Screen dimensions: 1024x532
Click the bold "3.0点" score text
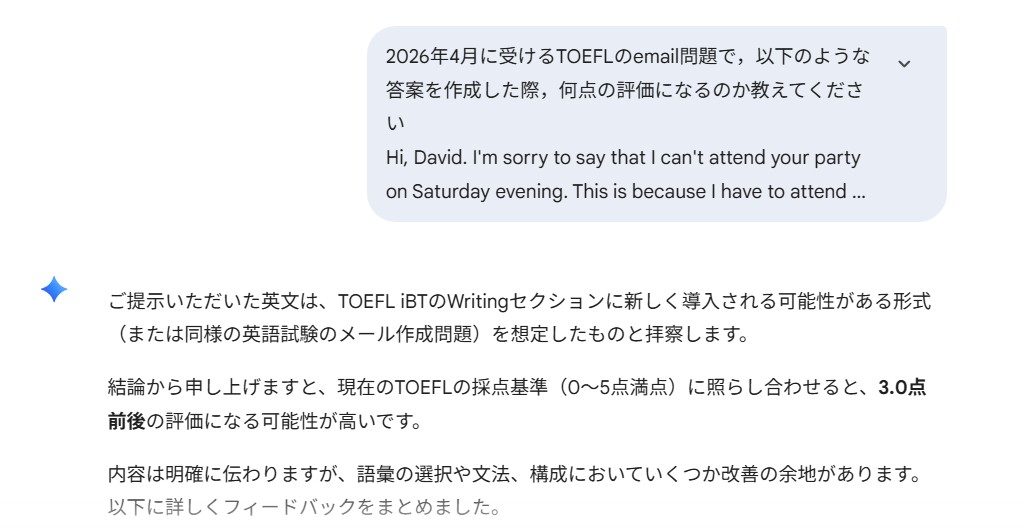tap(902, 389)
